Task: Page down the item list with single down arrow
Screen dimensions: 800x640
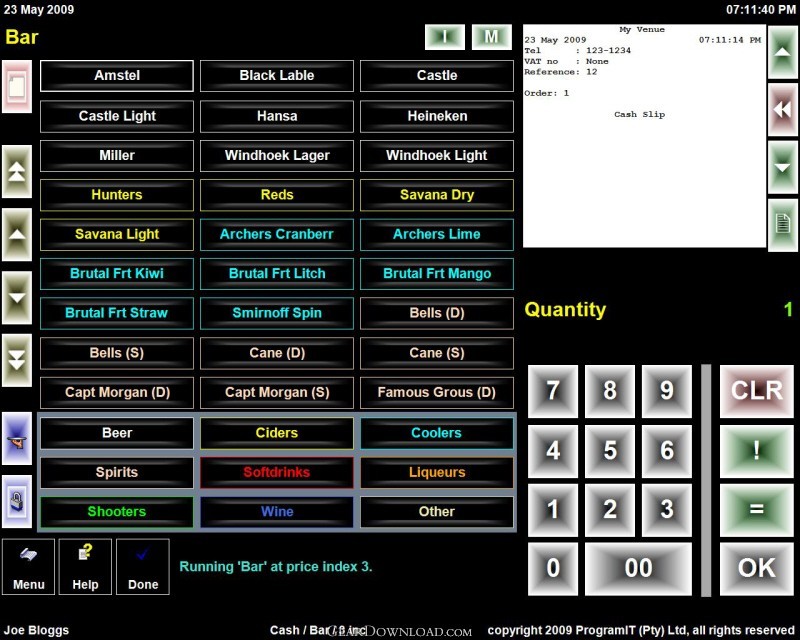Action: [x=17, y=298]
